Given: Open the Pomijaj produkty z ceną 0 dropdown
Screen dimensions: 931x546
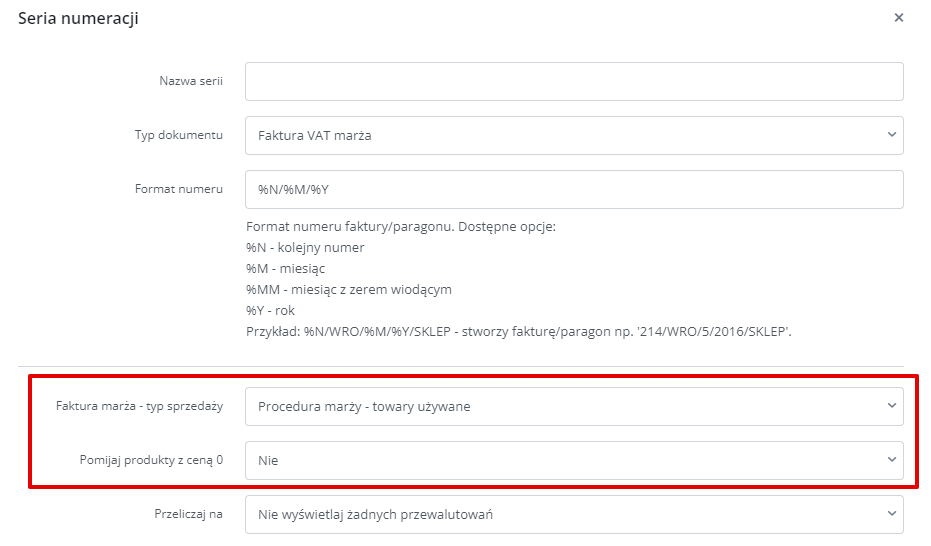Looking at the screenshot, I should (574, 461).
